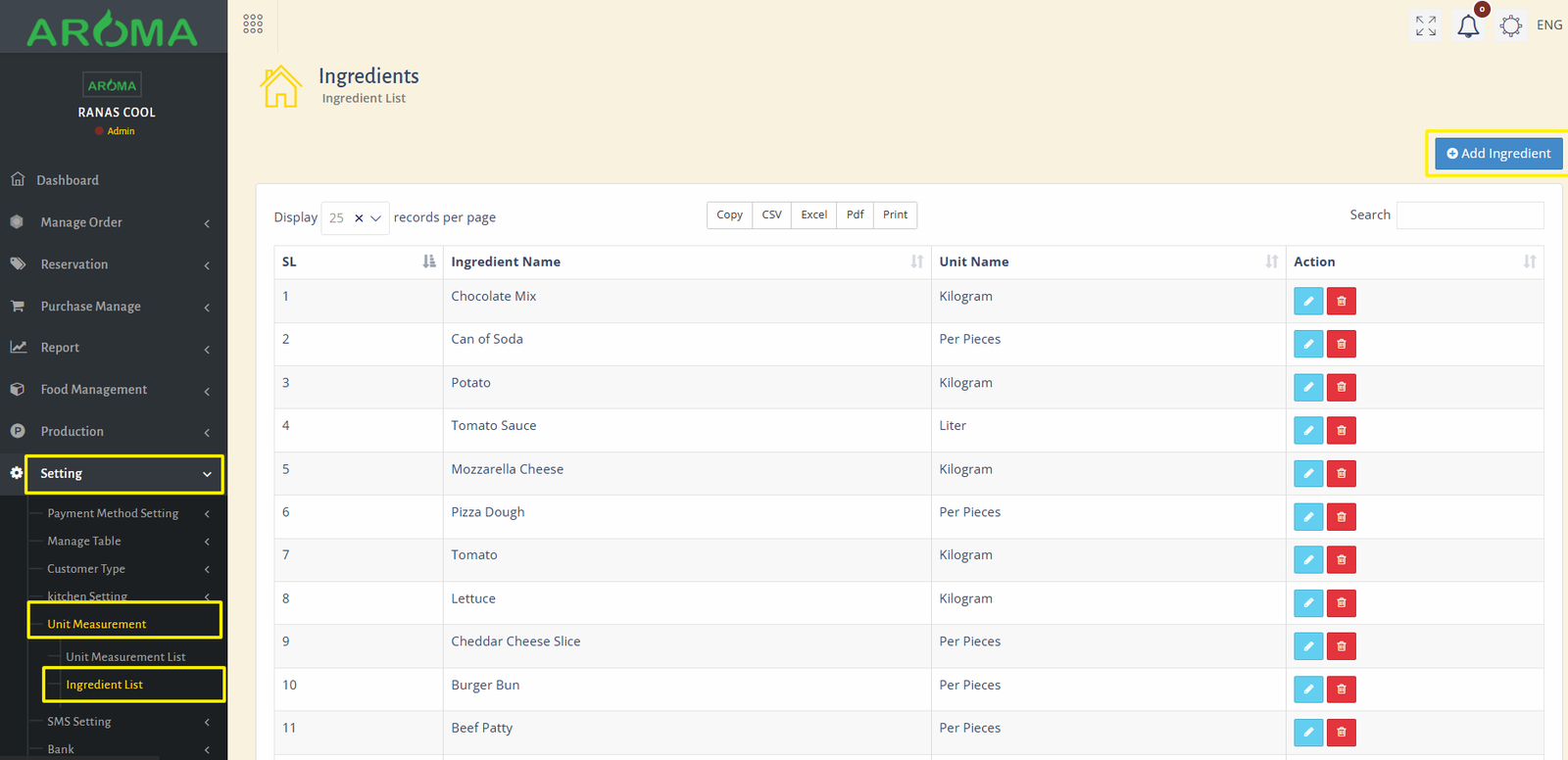Delete the Burger Bun row
Screen dimensions: 1568x760
tap(1341, 689)
